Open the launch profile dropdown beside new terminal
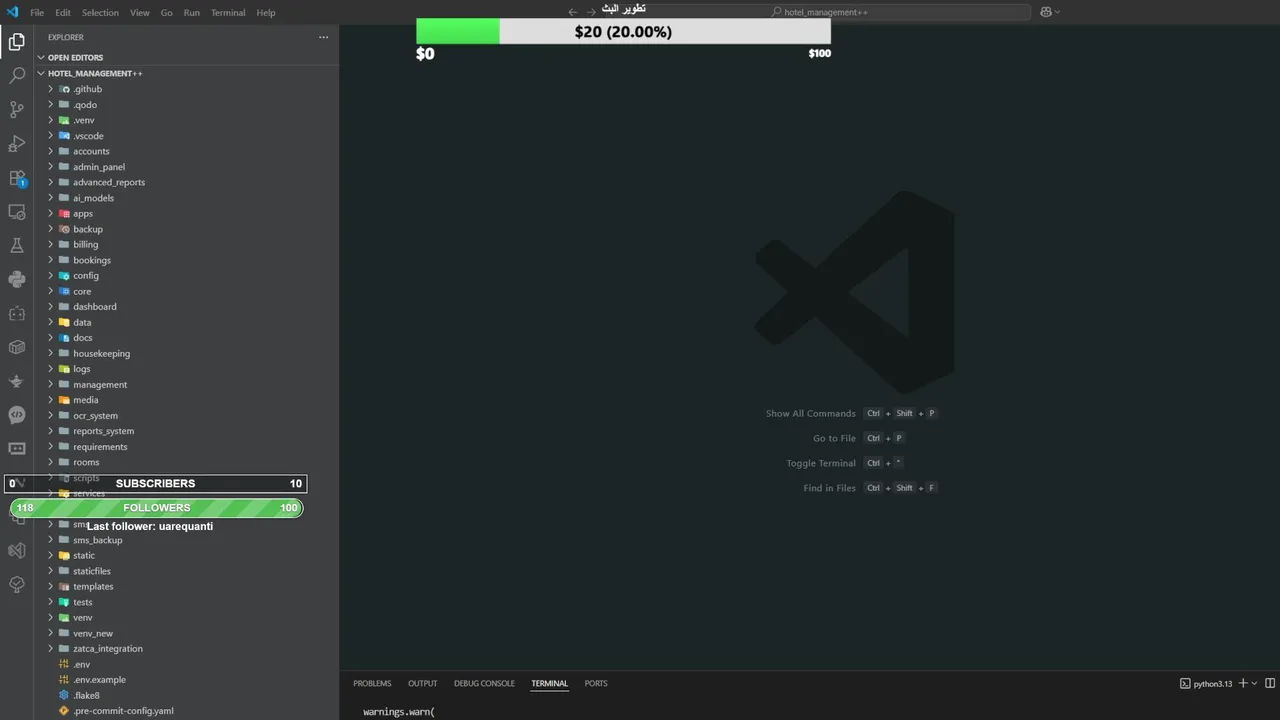 pyautogui.click(x=1254, y=683)
